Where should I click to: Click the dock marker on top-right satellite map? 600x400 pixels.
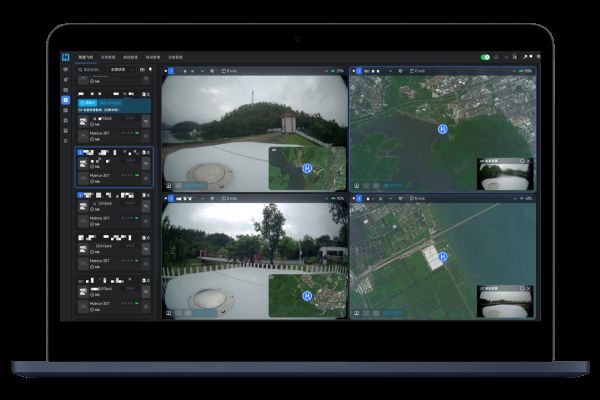(443, 128)
